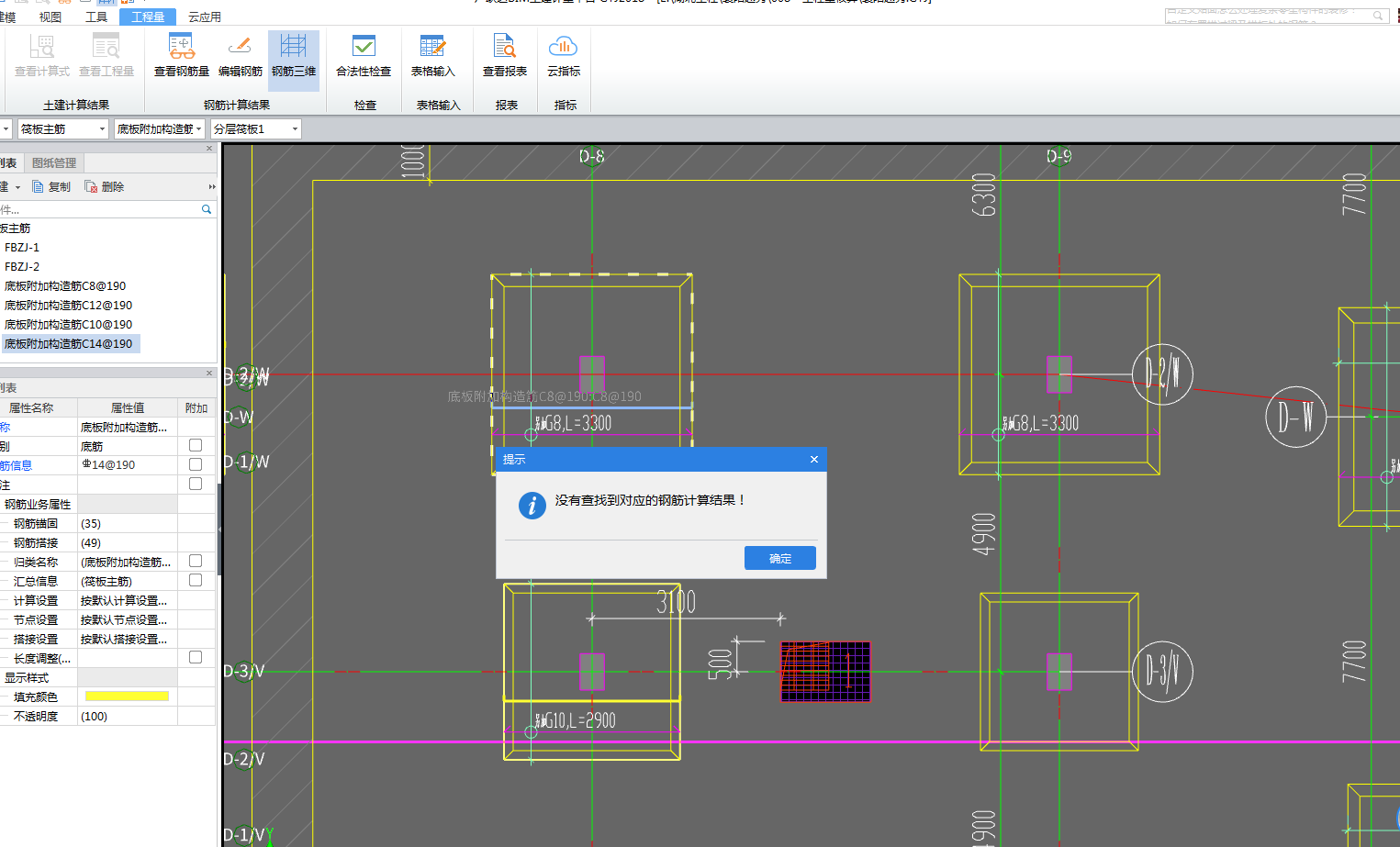This screenshot has width=1400, height=847.
Task: Open 查看钢筋量 tool
Action: point(182,55)
